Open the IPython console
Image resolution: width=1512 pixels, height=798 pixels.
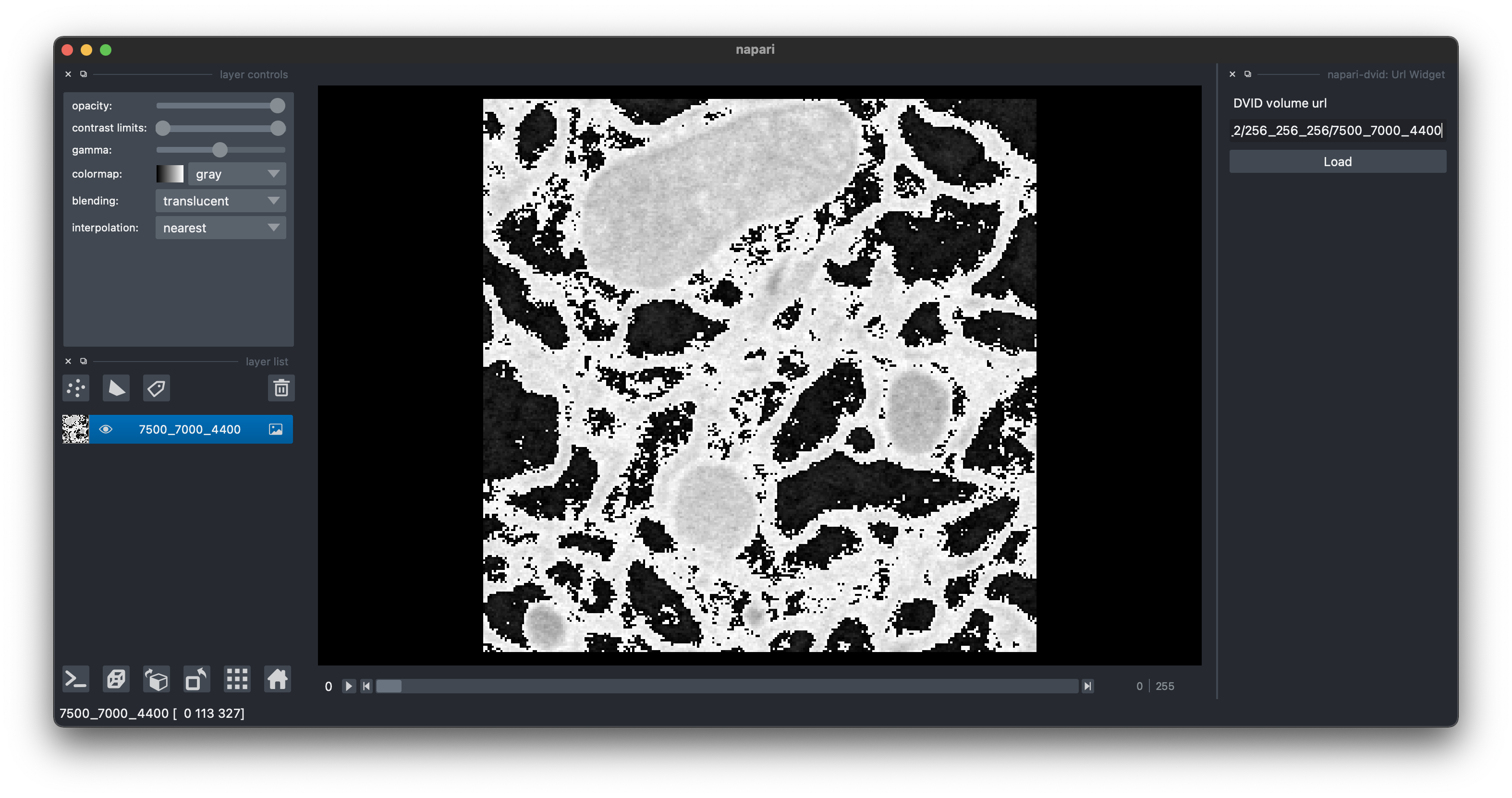point(76,679)
